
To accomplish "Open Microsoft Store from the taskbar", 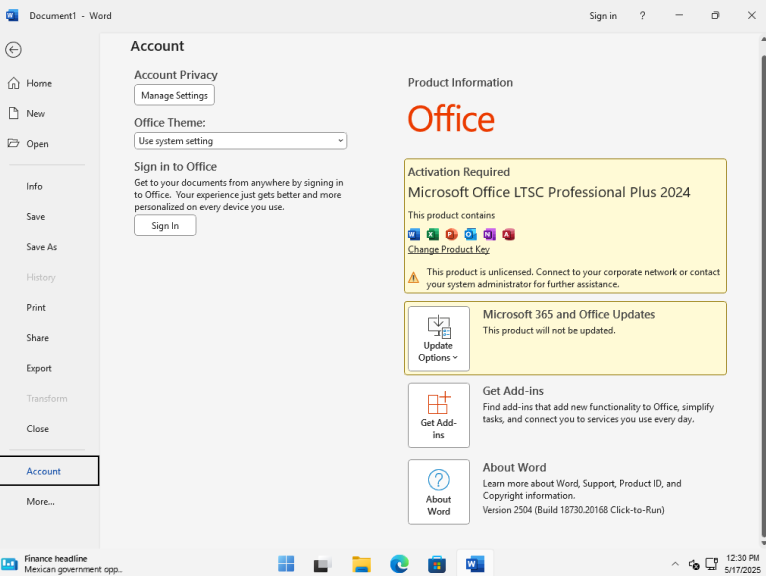I will 437,564.
